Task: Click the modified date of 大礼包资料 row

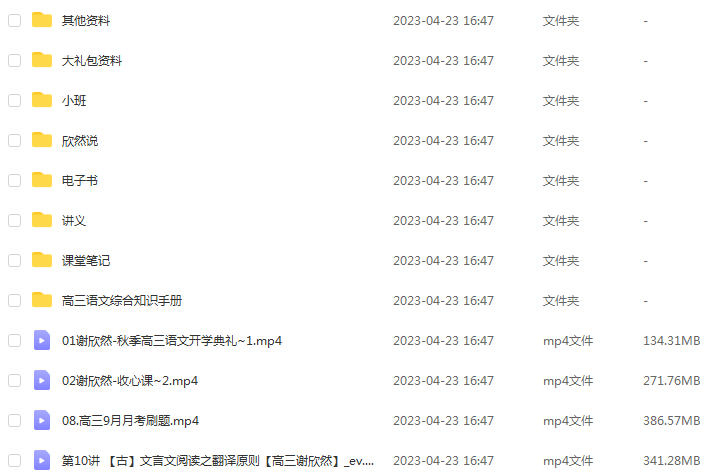Action: pos(443,60)
